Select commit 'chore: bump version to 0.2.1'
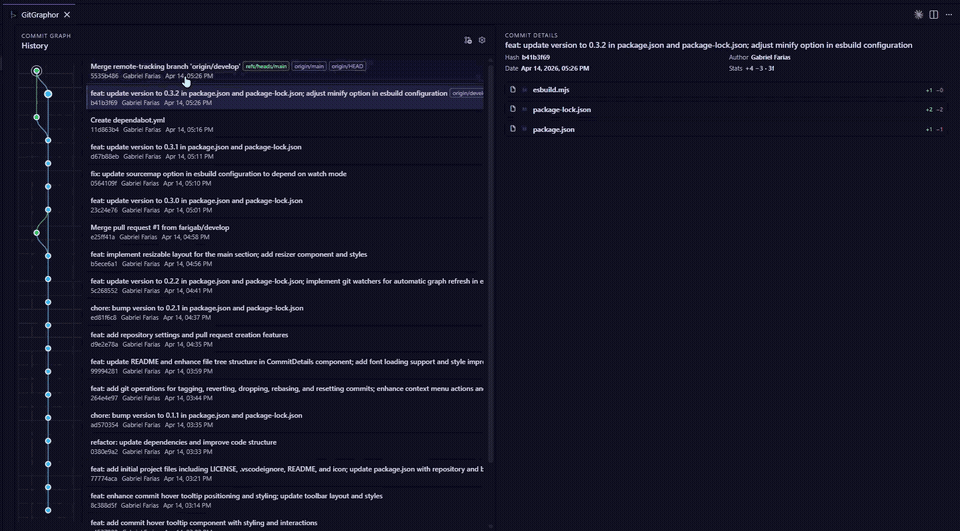This screenshot has width=960, height=531. (285, 312)
